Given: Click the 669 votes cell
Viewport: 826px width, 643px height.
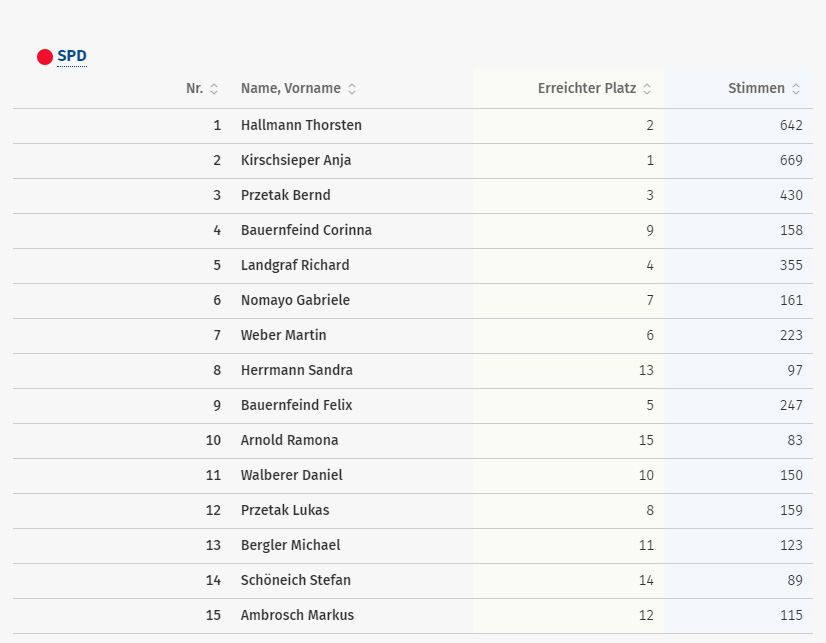Looking at the screenshot, I should click(x=791, y=161).
